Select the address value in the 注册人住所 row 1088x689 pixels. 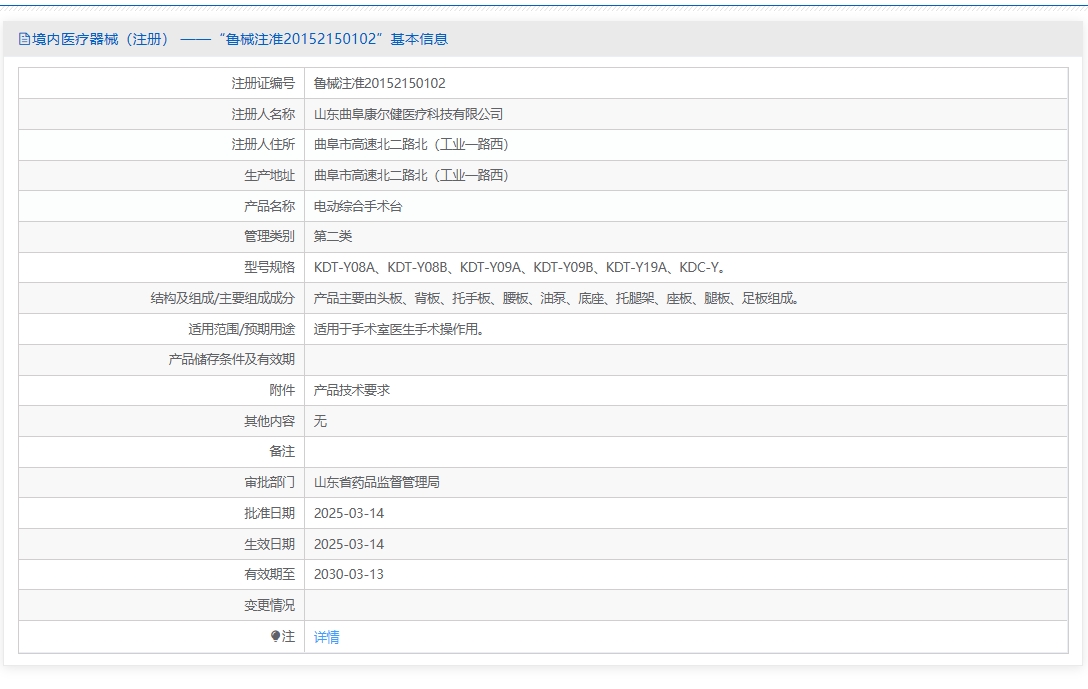pos(411,144)
